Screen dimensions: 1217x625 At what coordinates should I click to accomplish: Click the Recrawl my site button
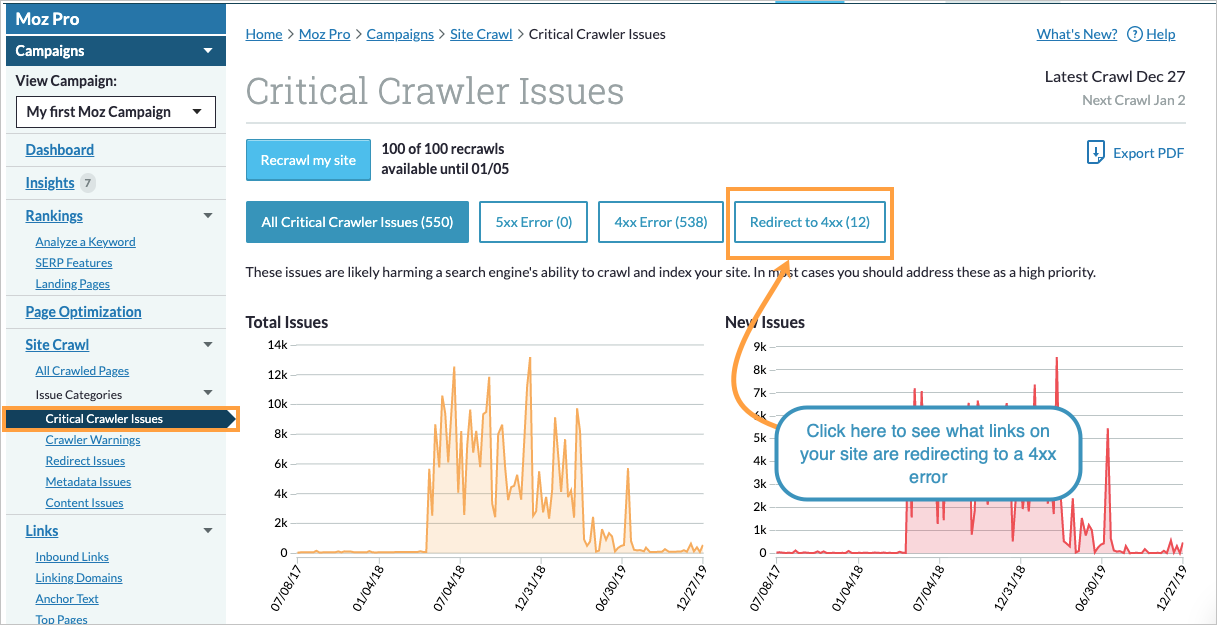pos(308,159)
